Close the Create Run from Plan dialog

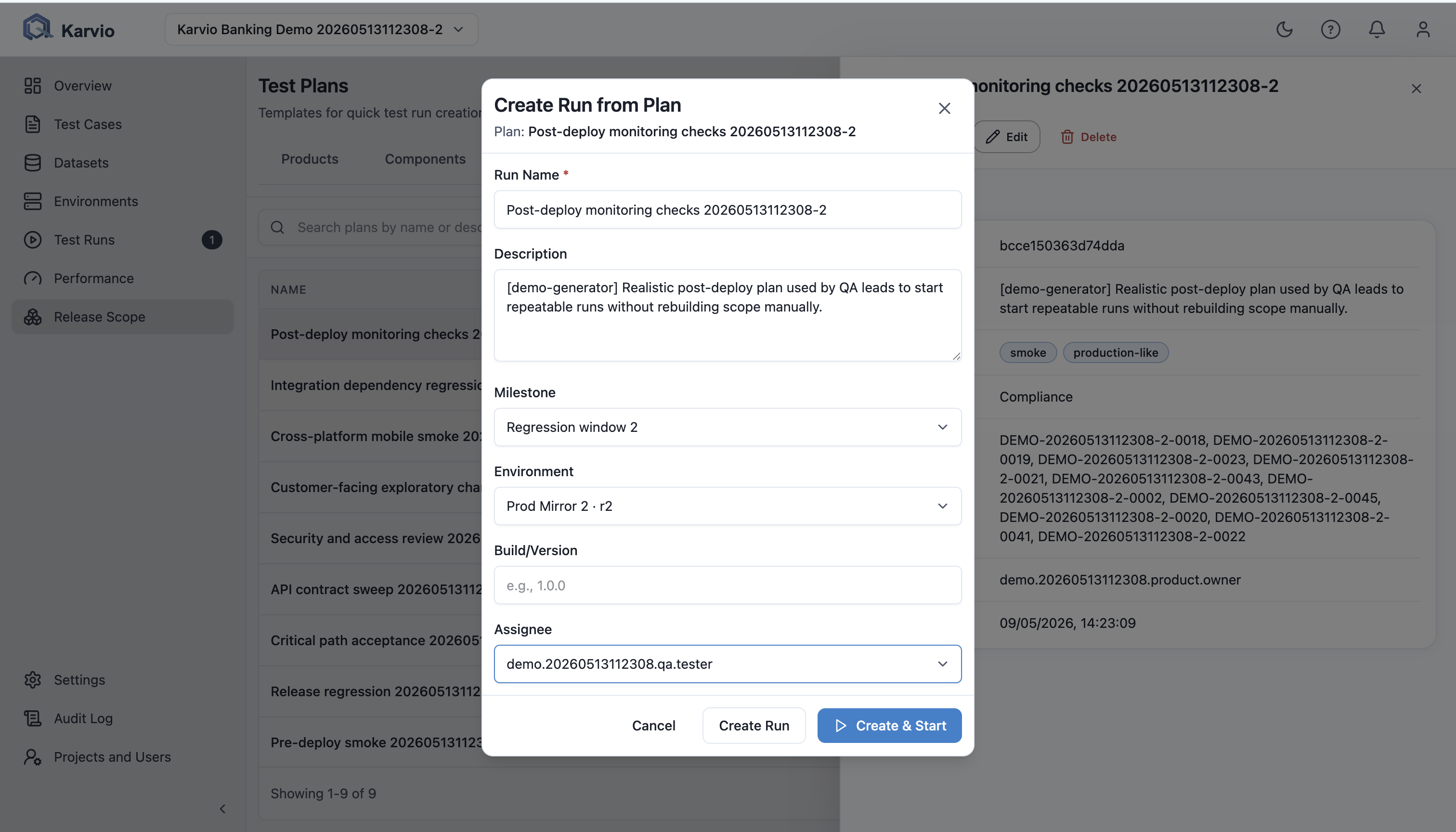point(944,108)
